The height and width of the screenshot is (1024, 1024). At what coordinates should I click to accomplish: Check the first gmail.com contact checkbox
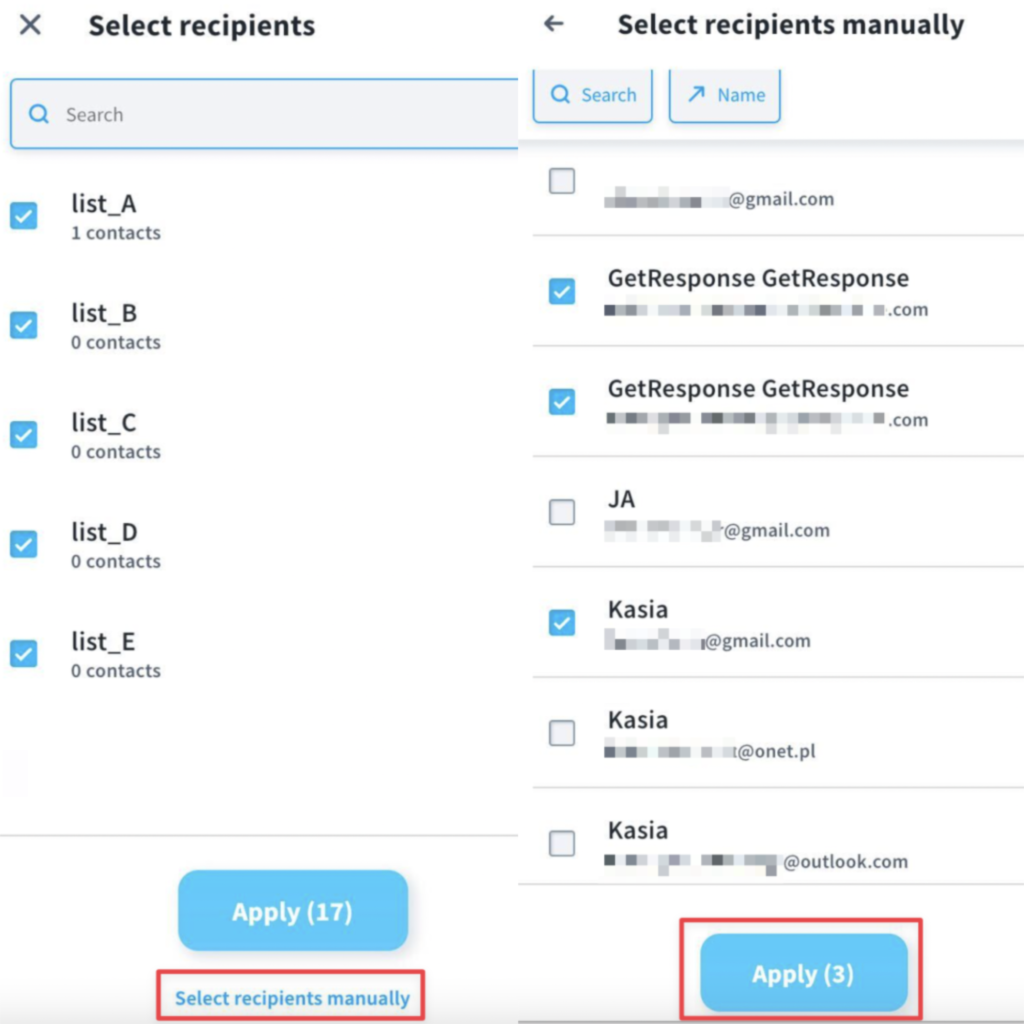point(562,181)
